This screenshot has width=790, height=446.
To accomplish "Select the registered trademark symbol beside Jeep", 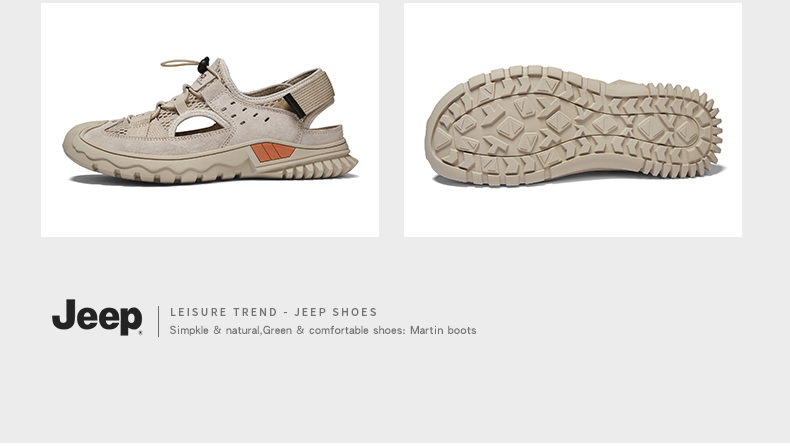I will point(140,333).
